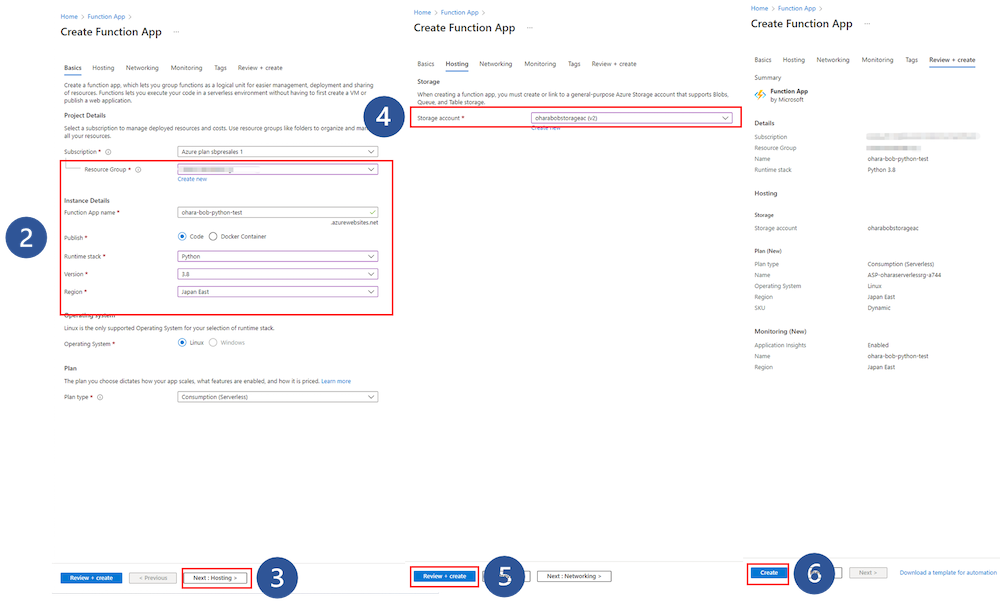Click the Next : Hosting > button
Viewport: 1000px width, 604px height.
click(x=215, y=578)
